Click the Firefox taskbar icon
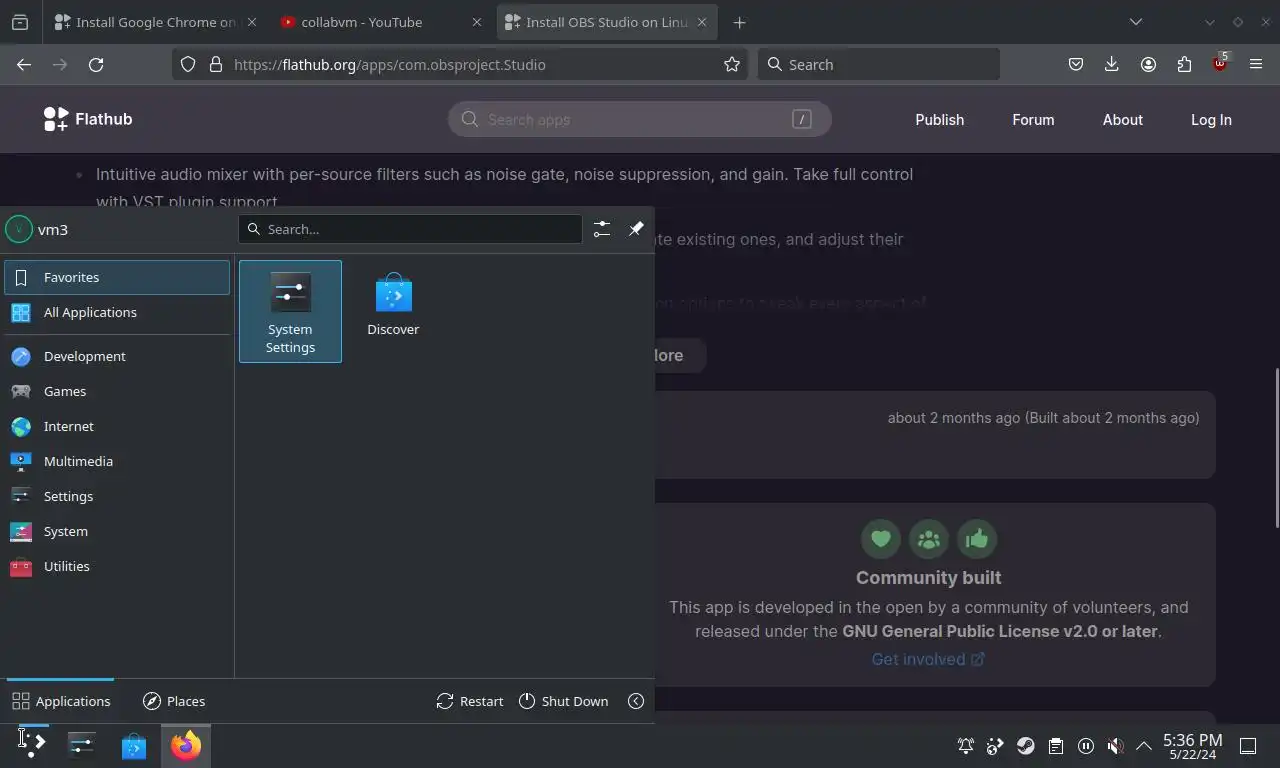The width and height of the screenshot is (1280, 768). point(185,745)
